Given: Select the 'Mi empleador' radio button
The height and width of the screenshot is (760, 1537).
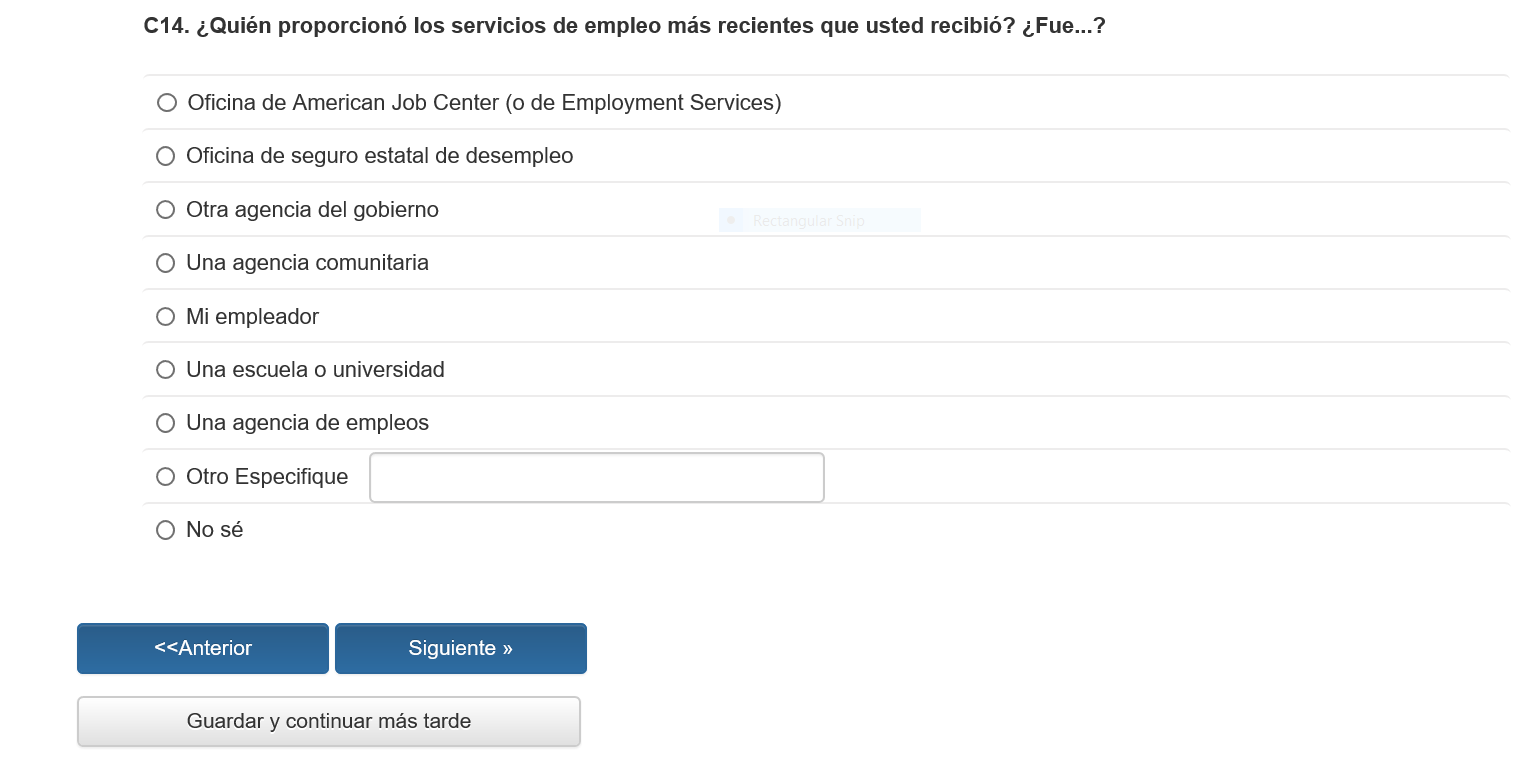Looking at the screenshot, I should tap(166, 317).
